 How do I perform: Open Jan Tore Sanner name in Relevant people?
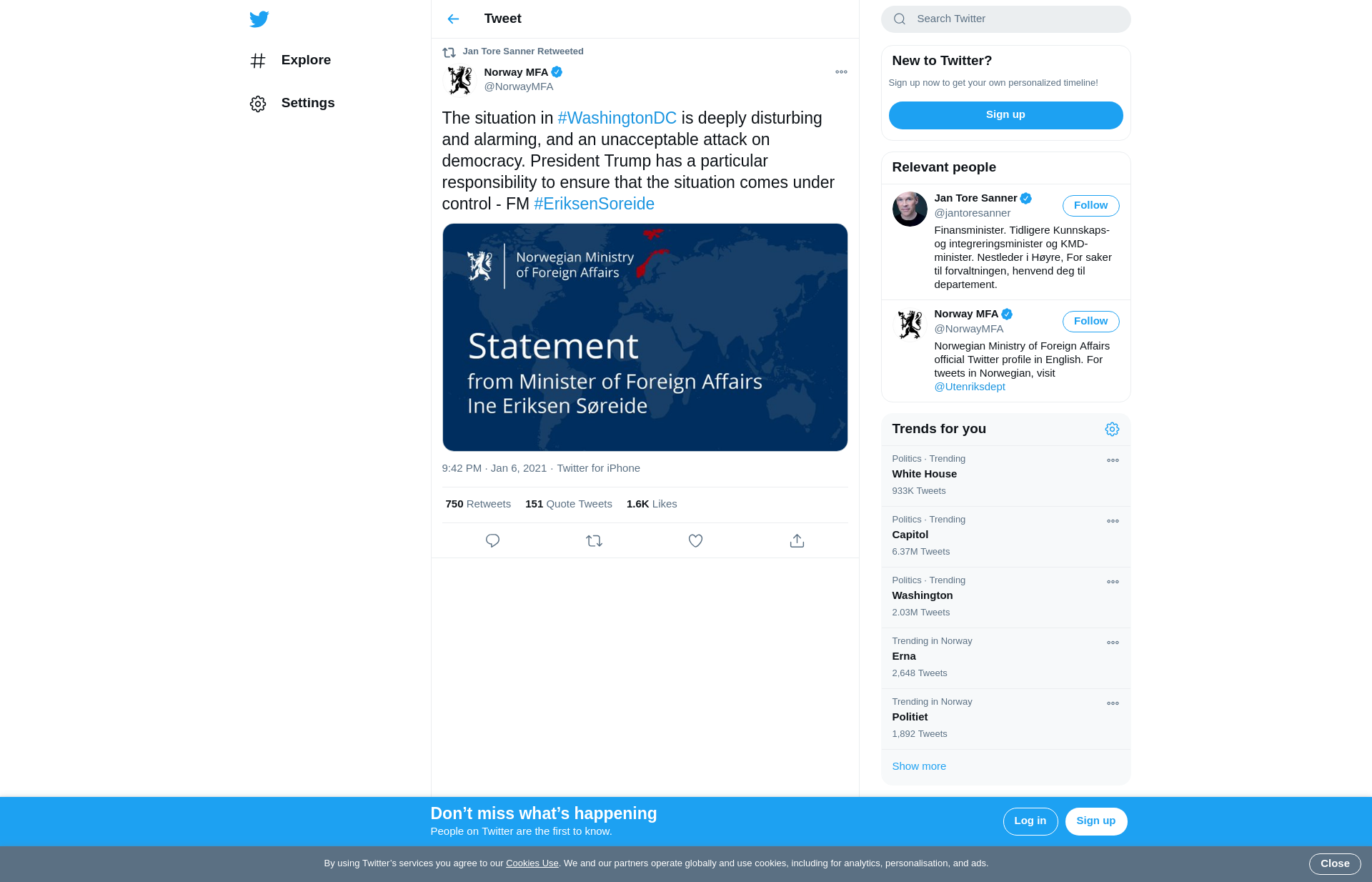[x=975, y=198]
